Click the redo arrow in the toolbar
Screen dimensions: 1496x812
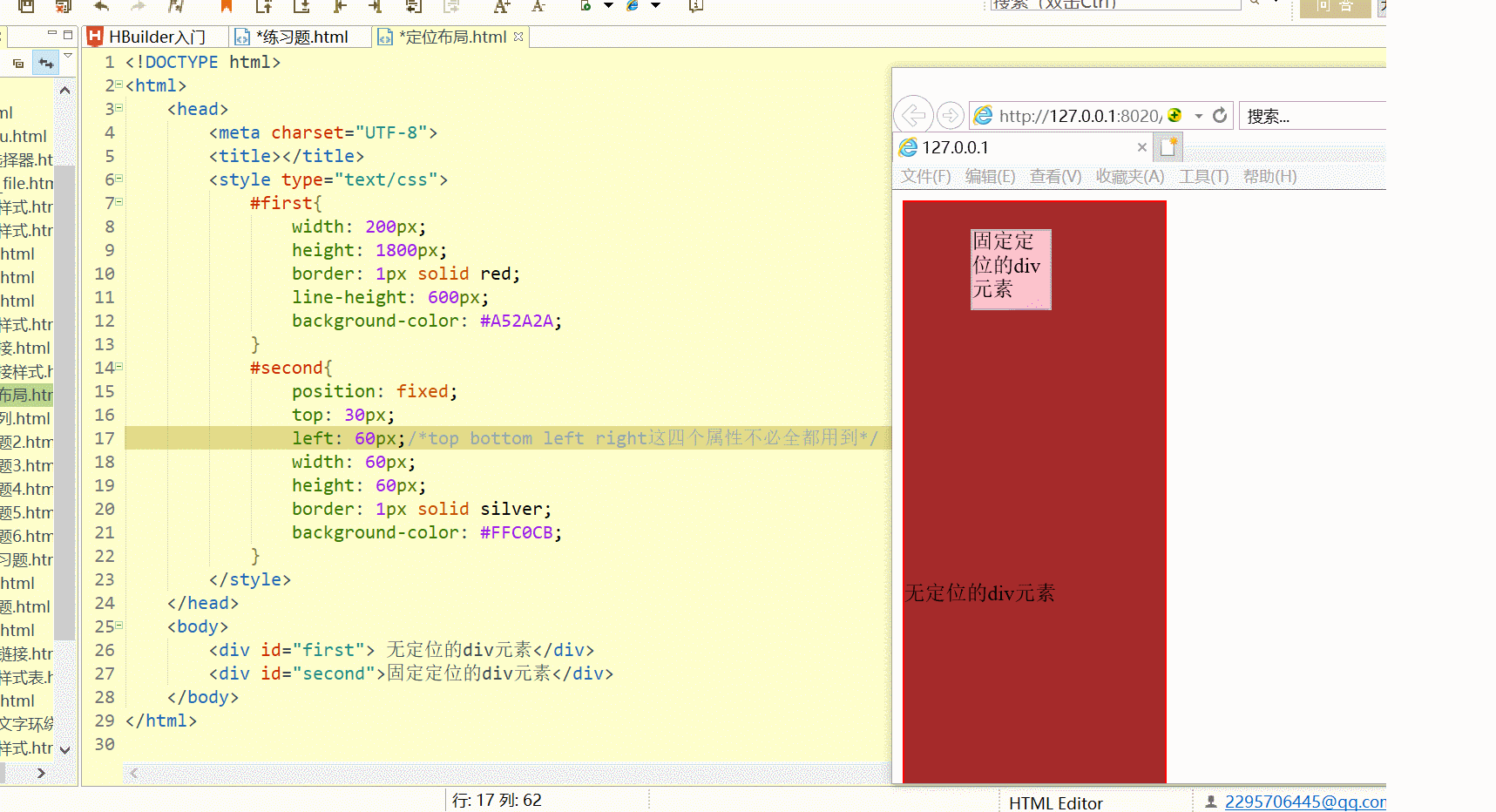point(138,5)
